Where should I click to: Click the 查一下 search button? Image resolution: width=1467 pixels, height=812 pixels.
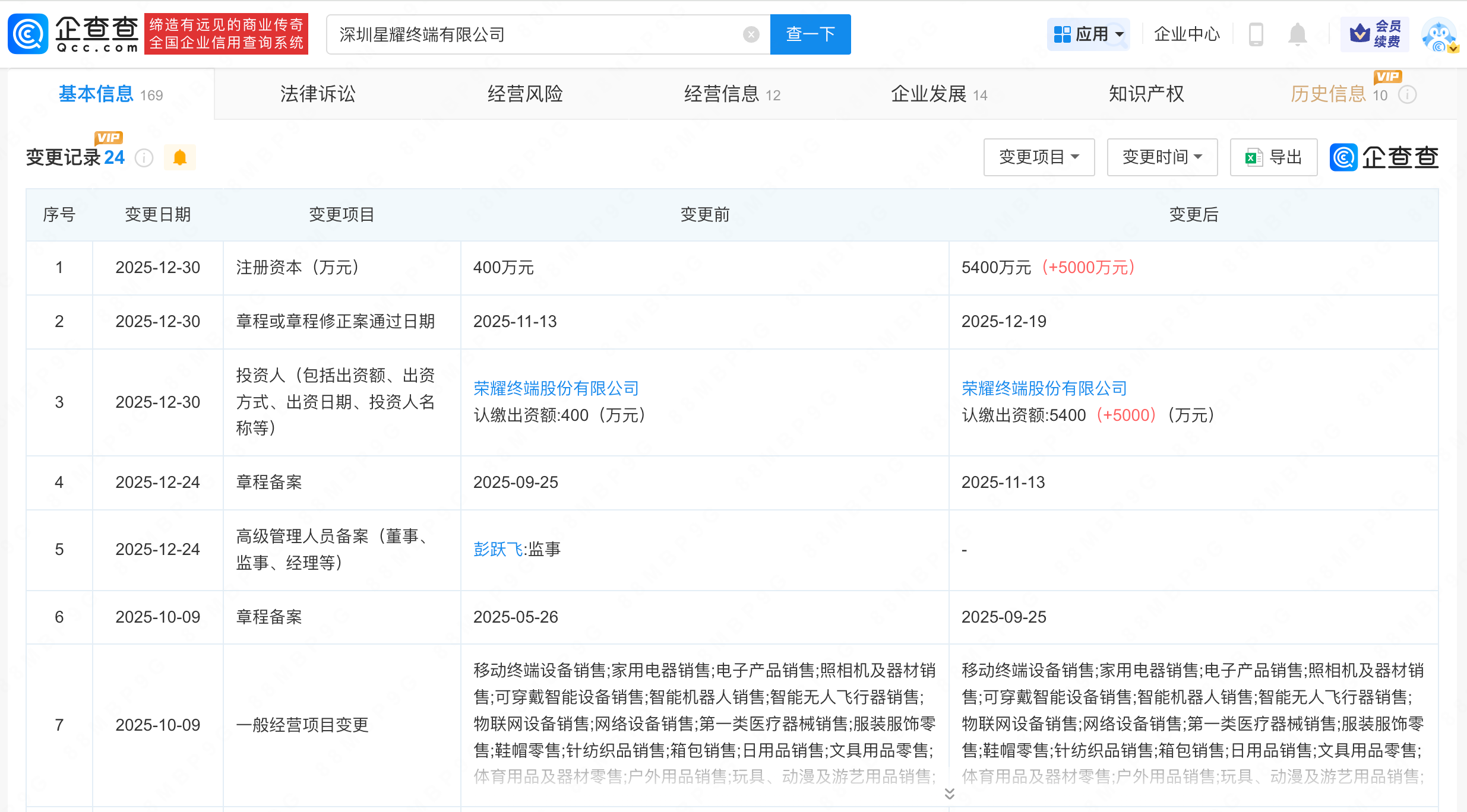click(x=810, y=34)
